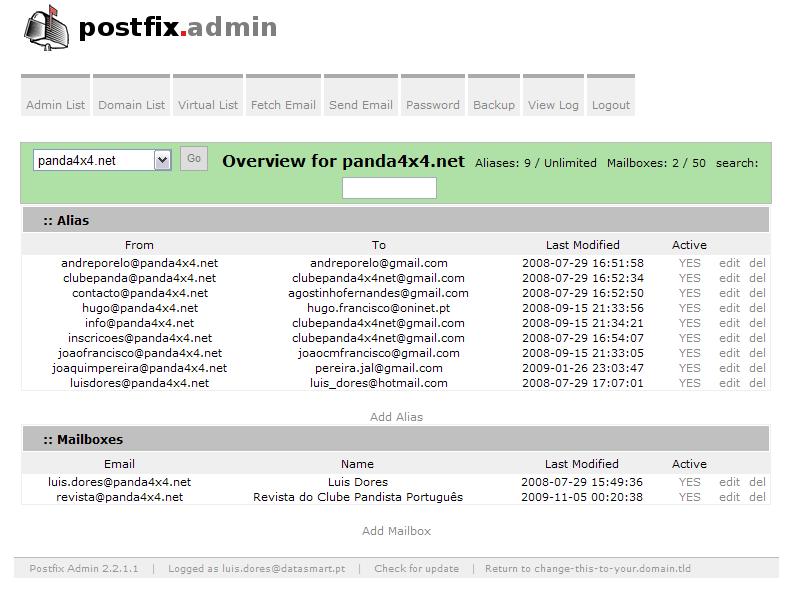Image resolution: width=797 pixels, height=594 pixels.
Task: Delete the luis.dores@panda4x4.net mailbox
Action: click(757, 482)
